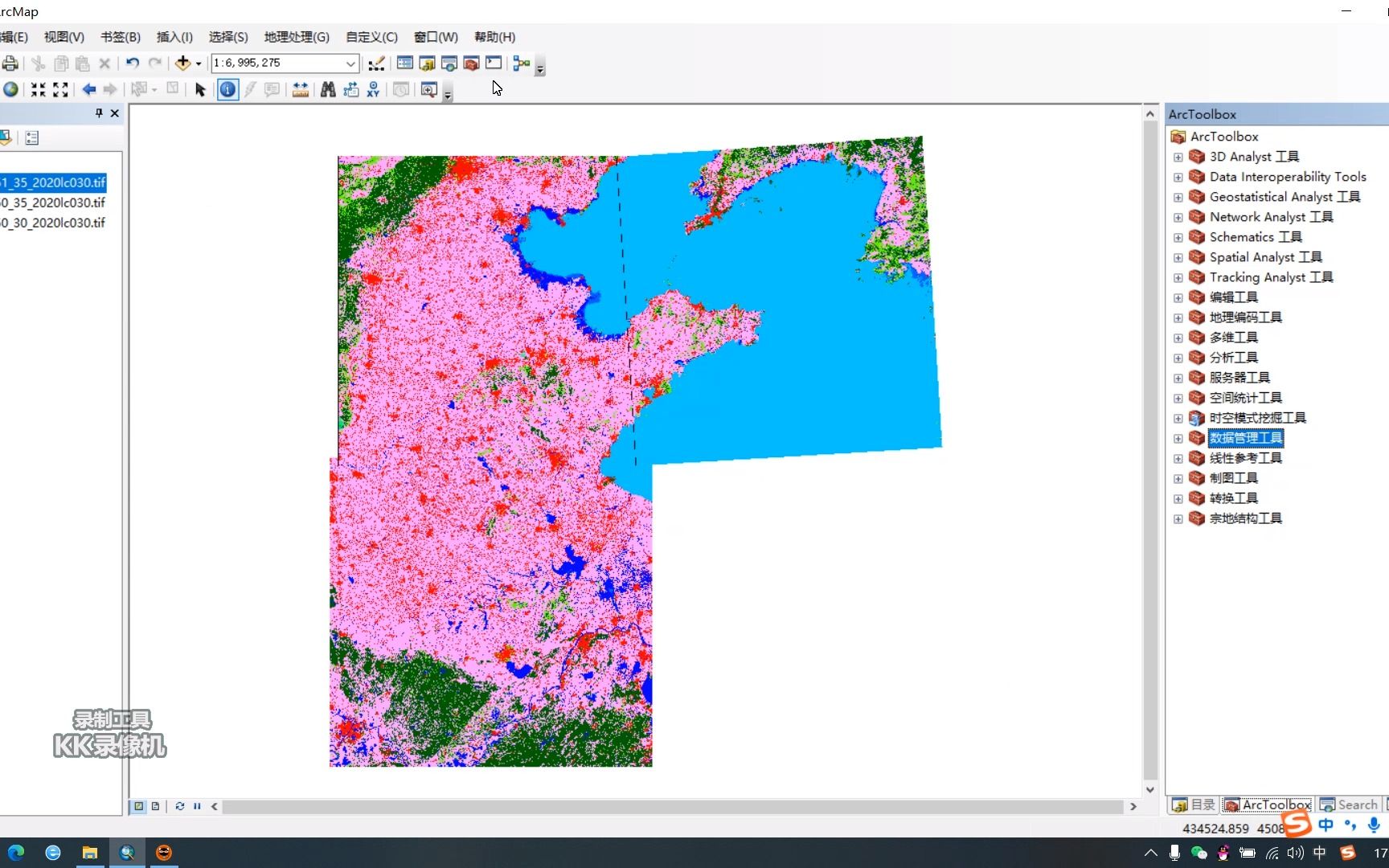Open the ArcToolbox window icon on the toolbar
The image size is (1389, 868).
click(472, 63)
